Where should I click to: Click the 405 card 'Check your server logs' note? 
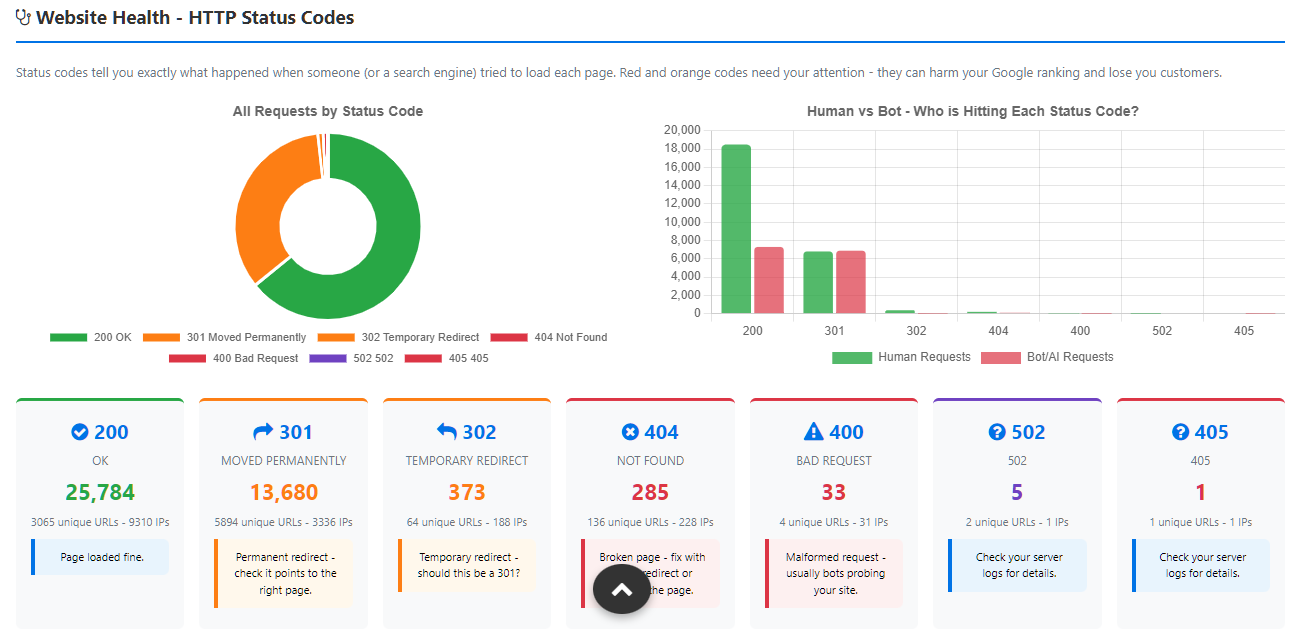[x=1201, y=565]
